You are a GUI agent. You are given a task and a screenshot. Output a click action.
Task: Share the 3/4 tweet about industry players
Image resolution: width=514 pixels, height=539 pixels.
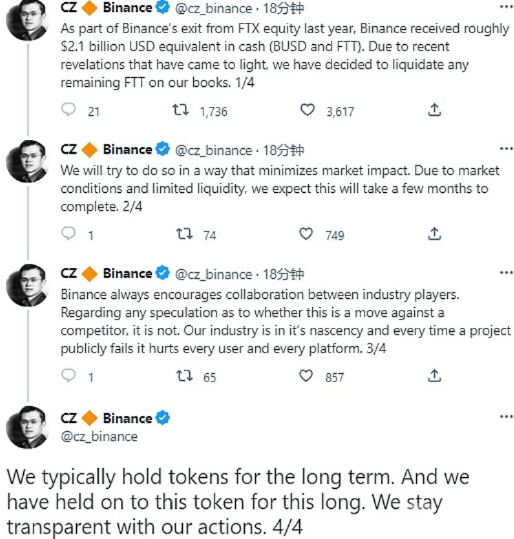(x=434, y=376)
